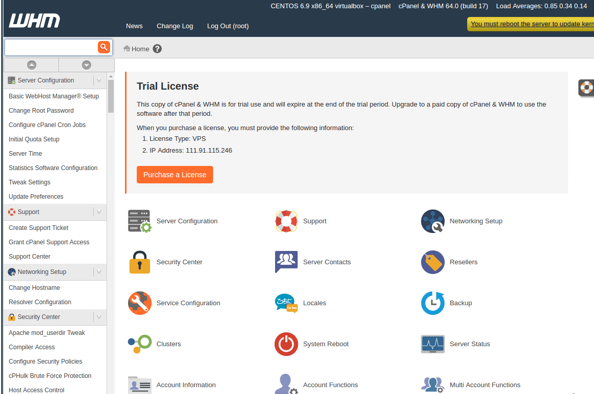Open Configure Security Policies

(x=45, y=361)
